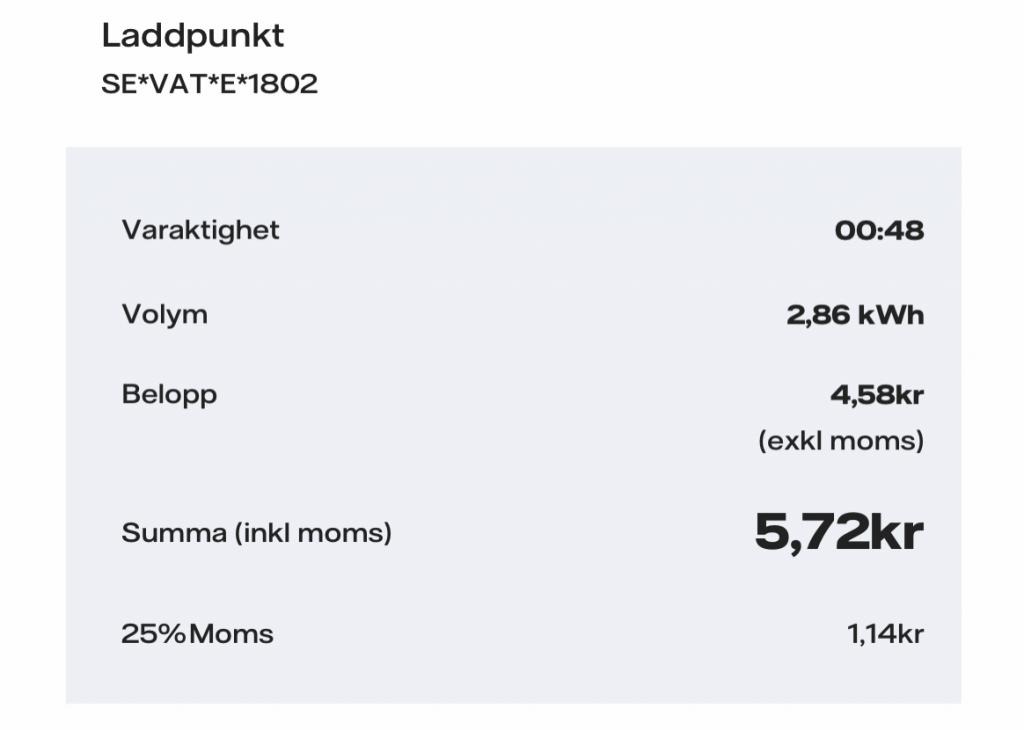Select the 5,72kr total amount
Viewport: 1024px width, 731px height.
click(839, 532)
